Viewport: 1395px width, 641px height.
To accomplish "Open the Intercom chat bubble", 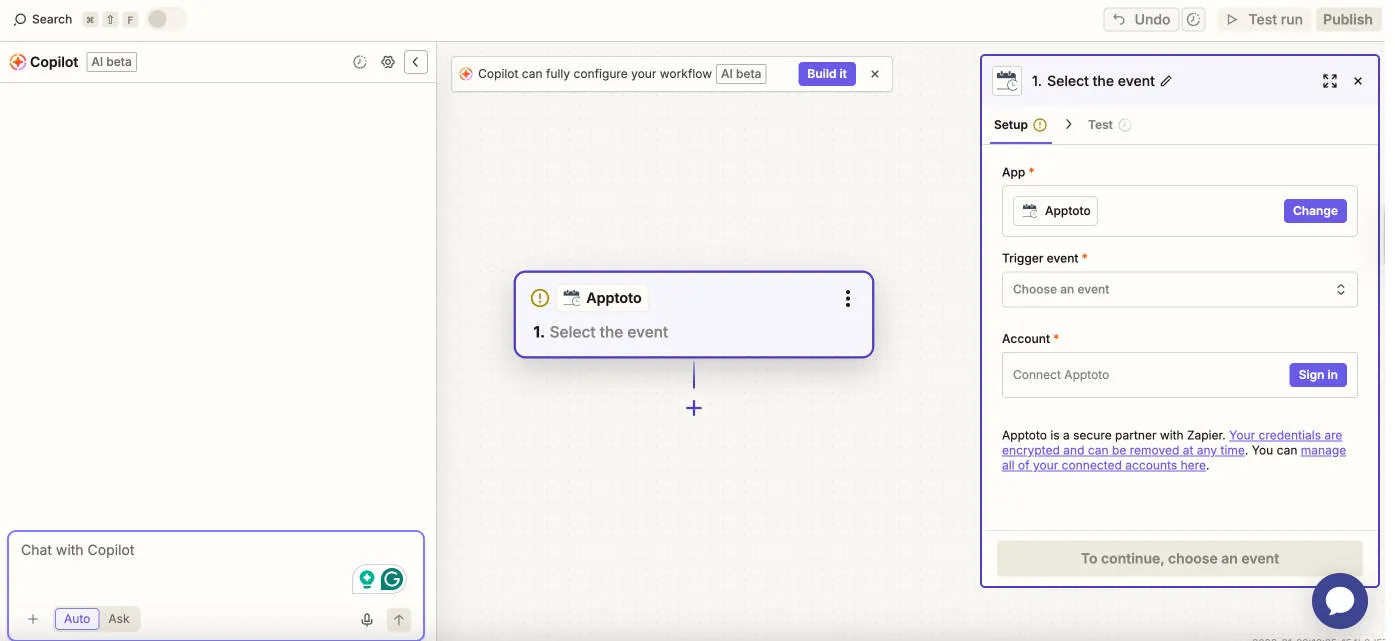I will (1339, 601).
